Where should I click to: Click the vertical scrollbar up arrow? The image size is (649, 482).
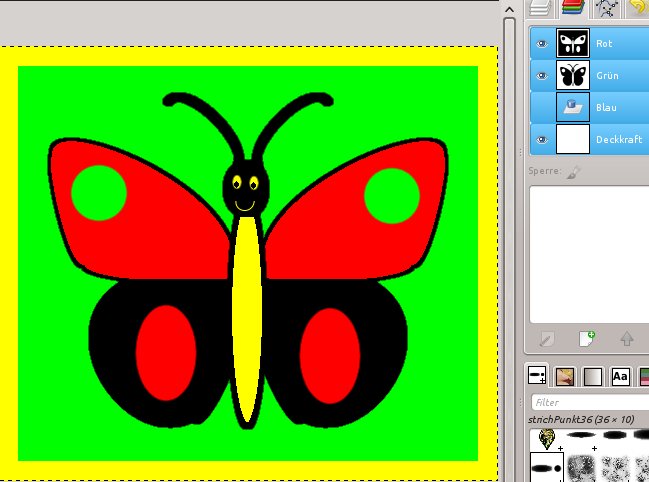point(510,9)
